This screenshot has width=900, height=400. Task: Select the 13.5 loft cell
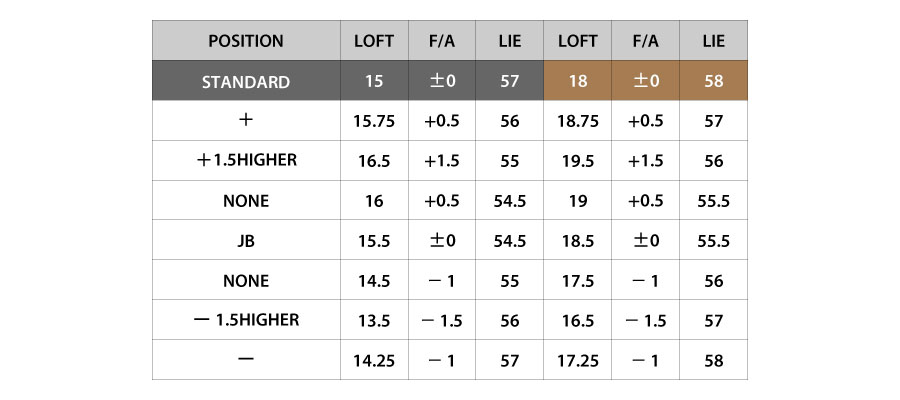tap(374, 321)
